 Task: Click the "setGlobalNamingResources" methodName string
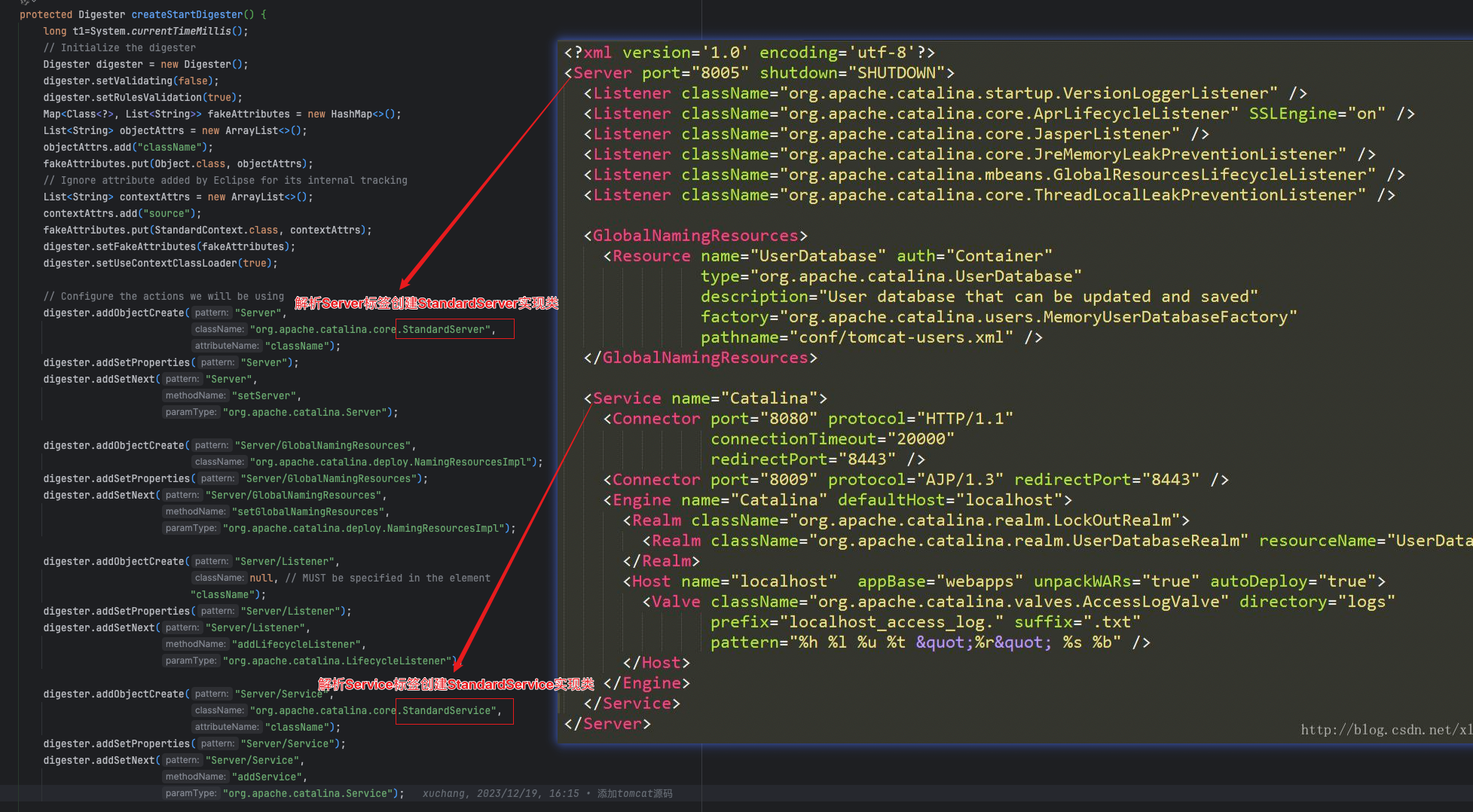[310, 511]
